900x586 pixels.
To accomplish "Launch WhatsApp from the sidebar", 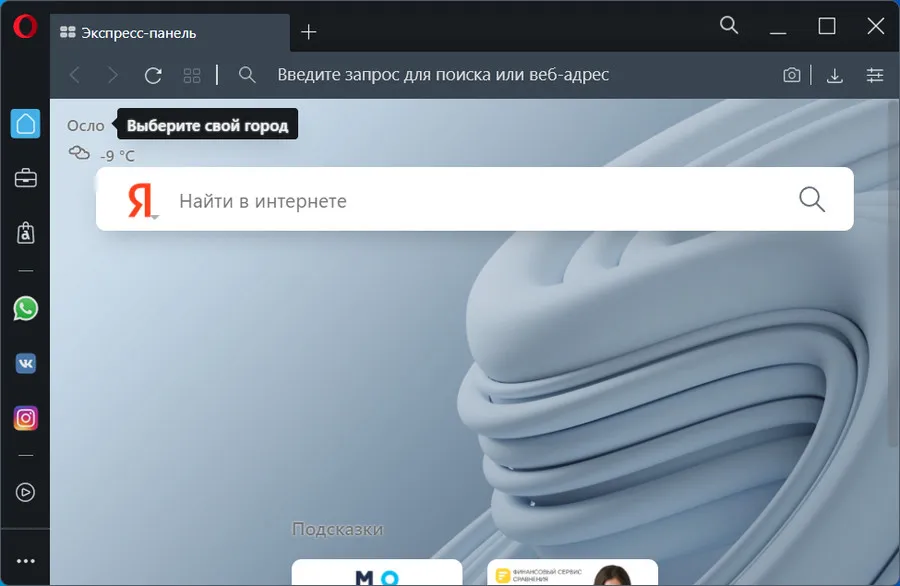I will 25,308.
